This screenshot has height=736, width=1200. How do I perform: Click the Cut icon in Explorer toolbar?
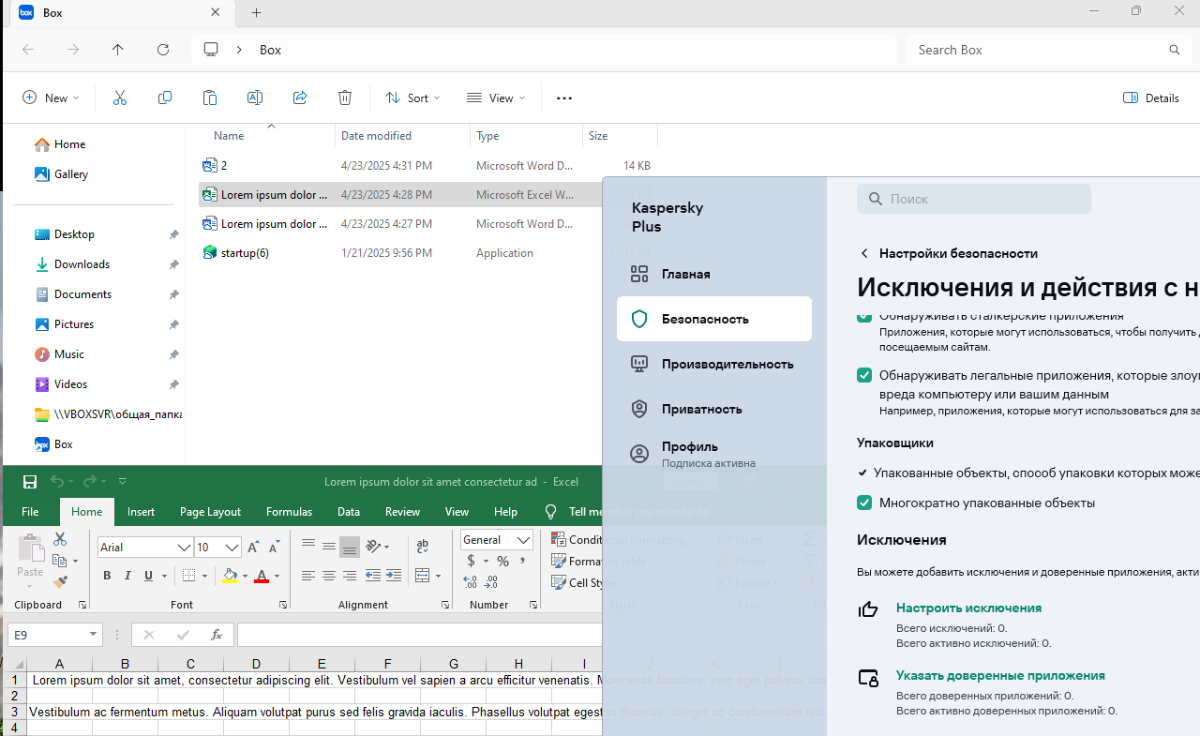tap(120, 98)
